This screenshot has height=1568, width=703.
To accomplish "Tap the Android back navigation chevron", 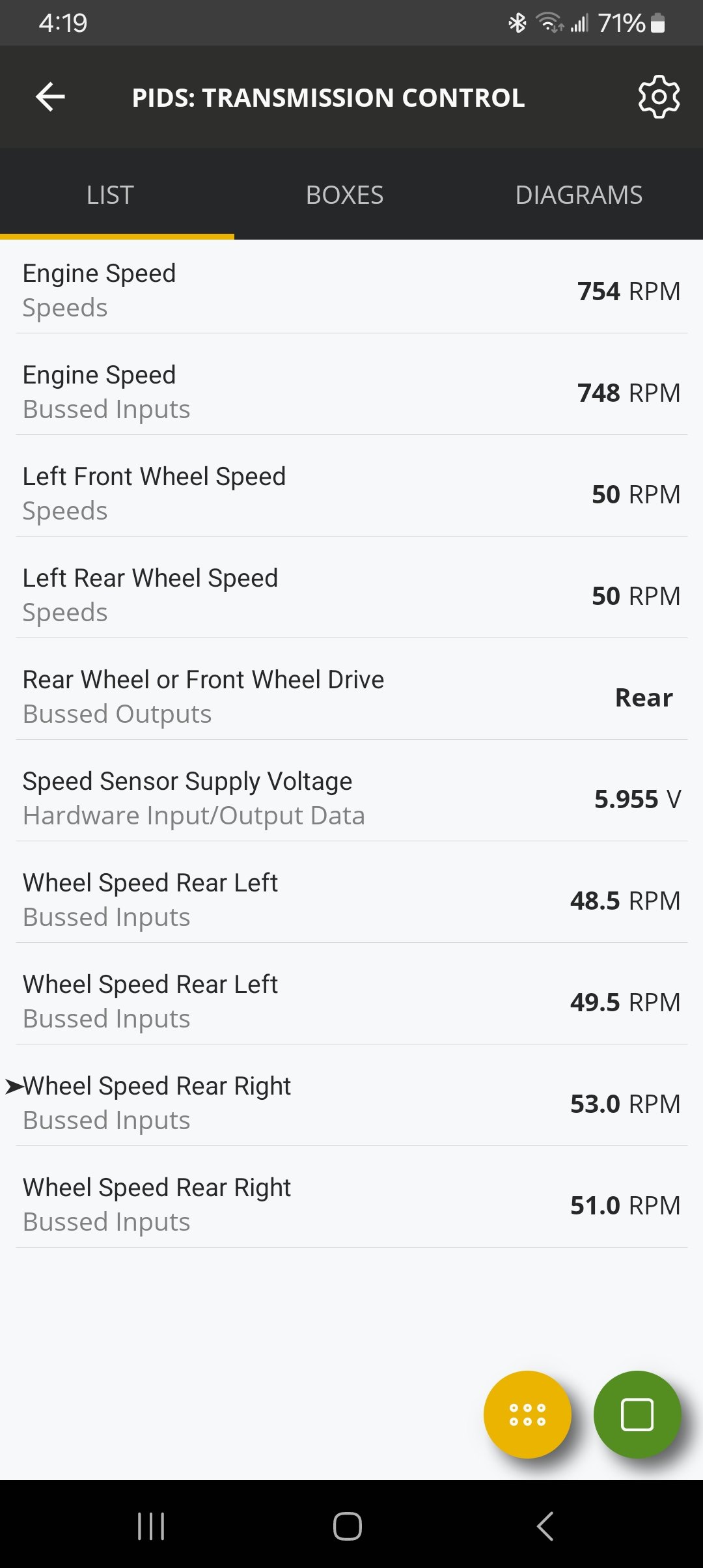I will coord(545,1526).
